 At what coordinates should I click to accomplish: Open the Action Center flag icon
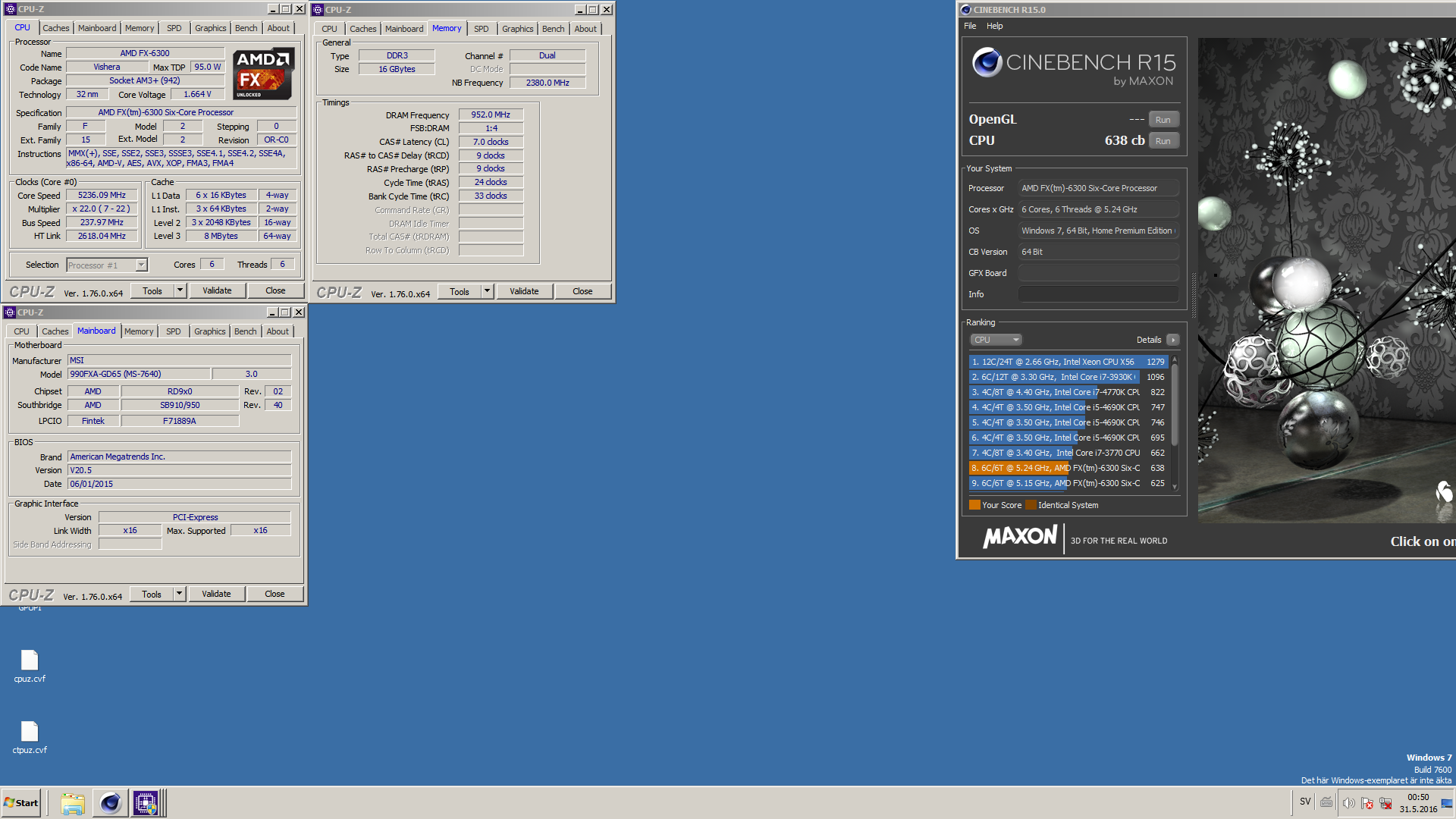point(1367,802)
